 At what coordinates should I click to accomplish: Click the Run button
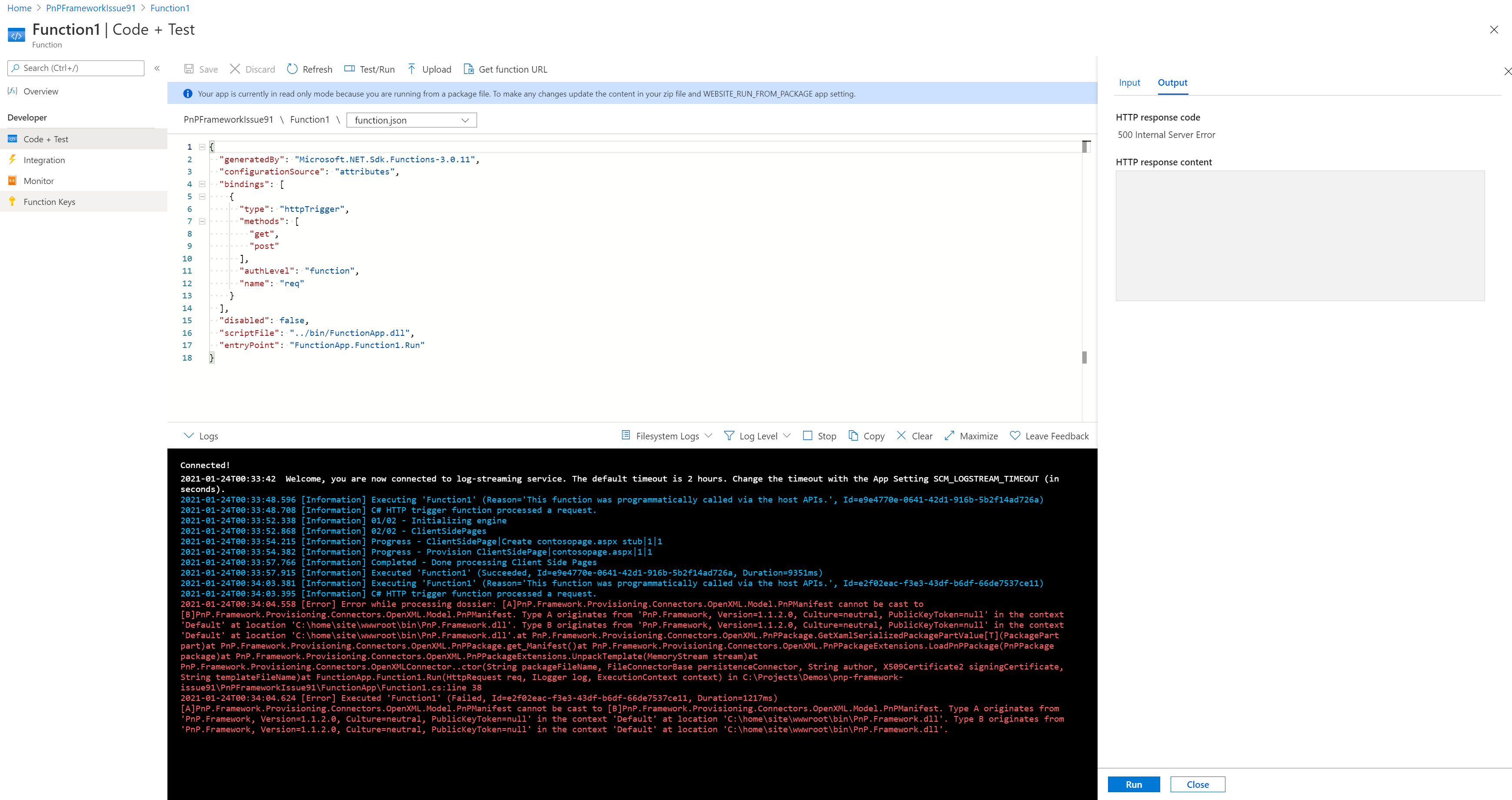(x=1133, y=785)
